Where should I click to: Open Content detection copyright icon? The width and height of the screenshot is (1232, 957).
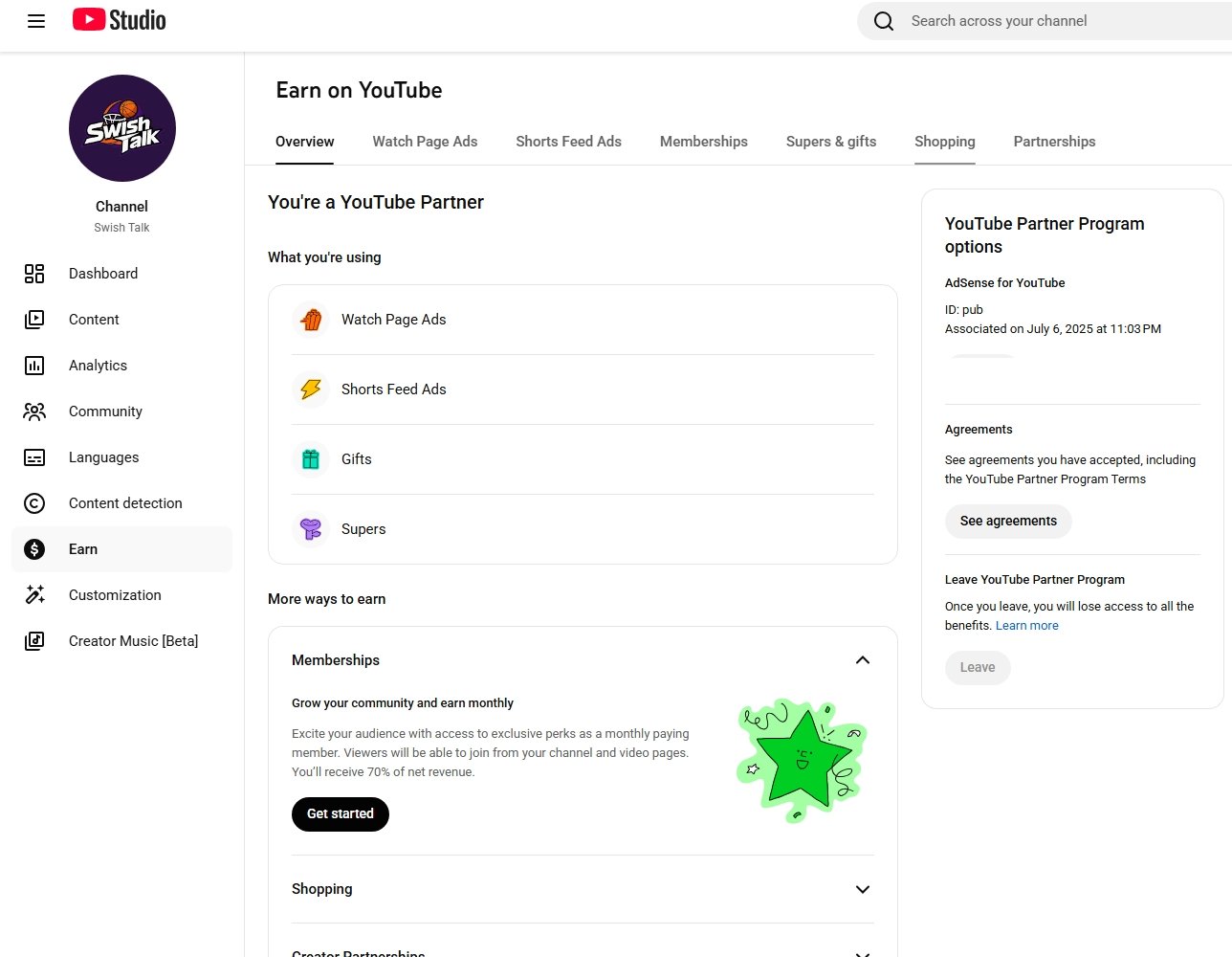point(34,503)
